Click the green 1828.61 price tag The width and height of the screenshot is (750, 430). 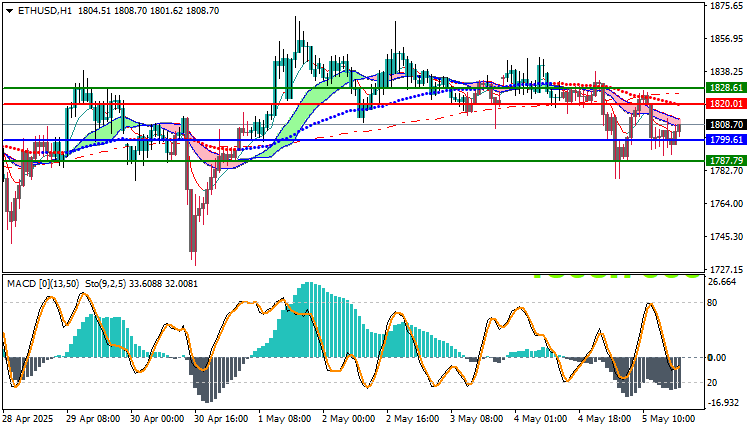coord(726,88)
